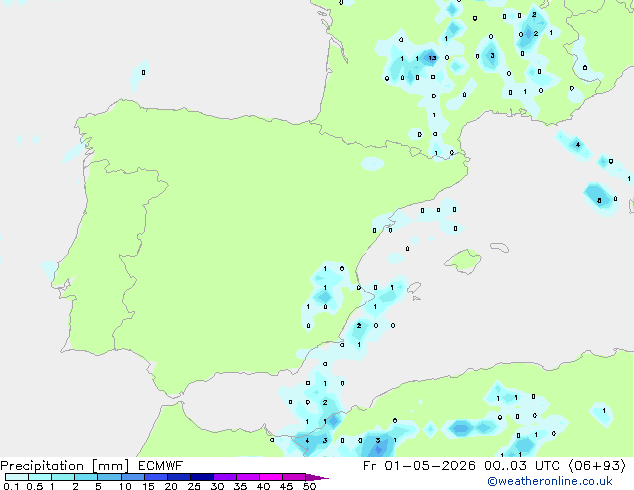
Task: Click the date "Fr 01-05-2026" text
Action: 419,466
